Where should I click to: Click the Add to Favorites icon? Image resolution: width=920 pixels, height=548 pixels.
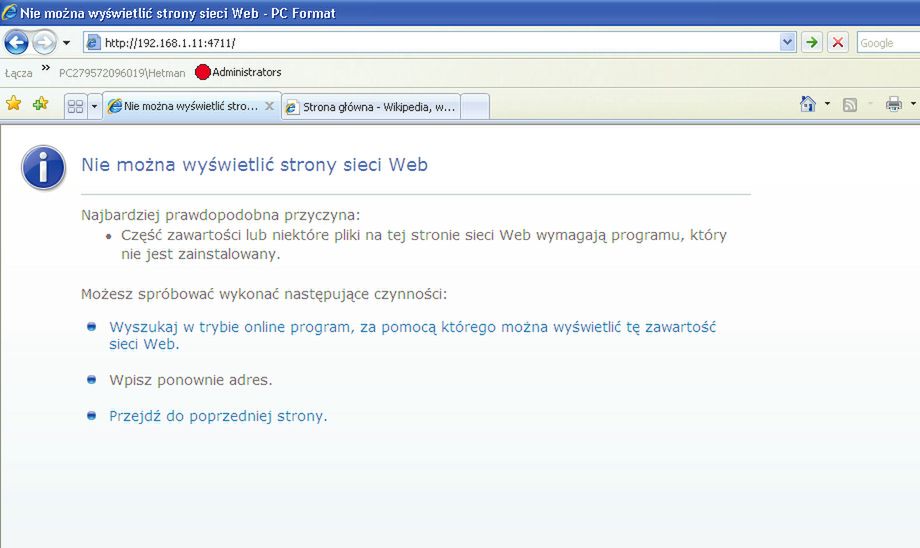[40, 104]
